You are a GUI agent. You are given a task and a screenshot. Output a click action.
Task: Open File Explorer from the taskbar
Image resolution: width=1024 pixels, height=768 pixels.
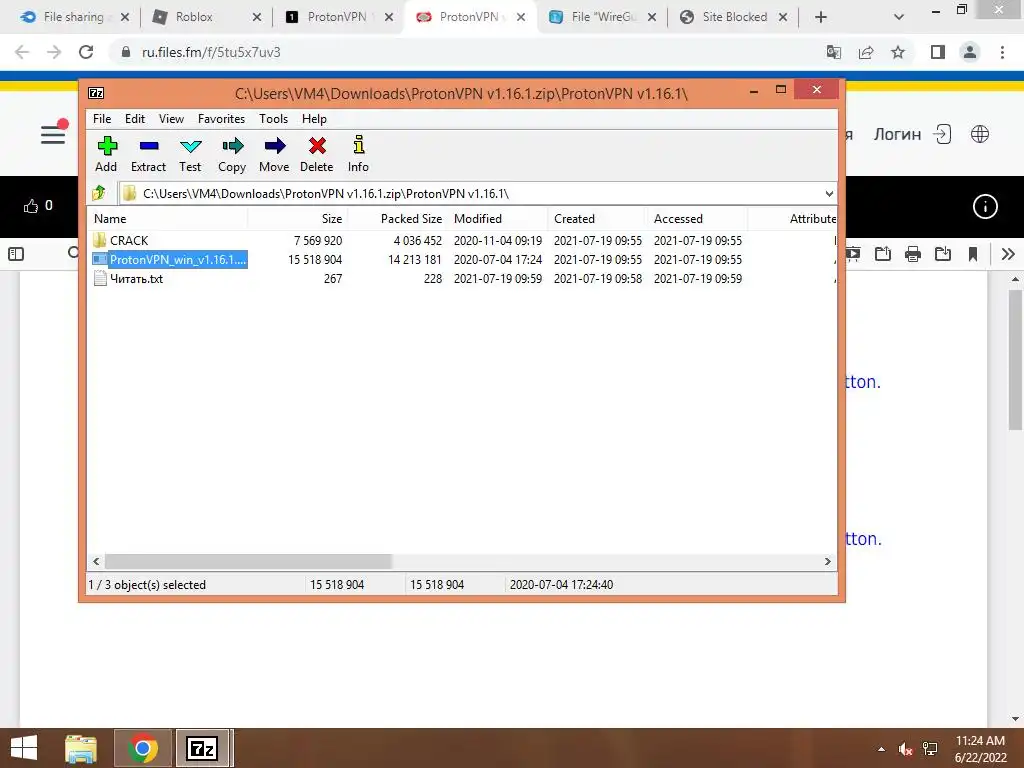click(81, 748)
